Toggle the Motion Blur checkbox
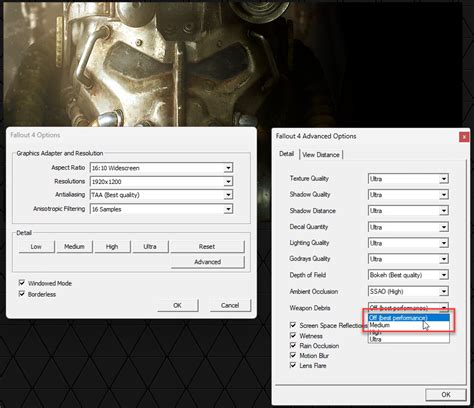 (293, 355)
